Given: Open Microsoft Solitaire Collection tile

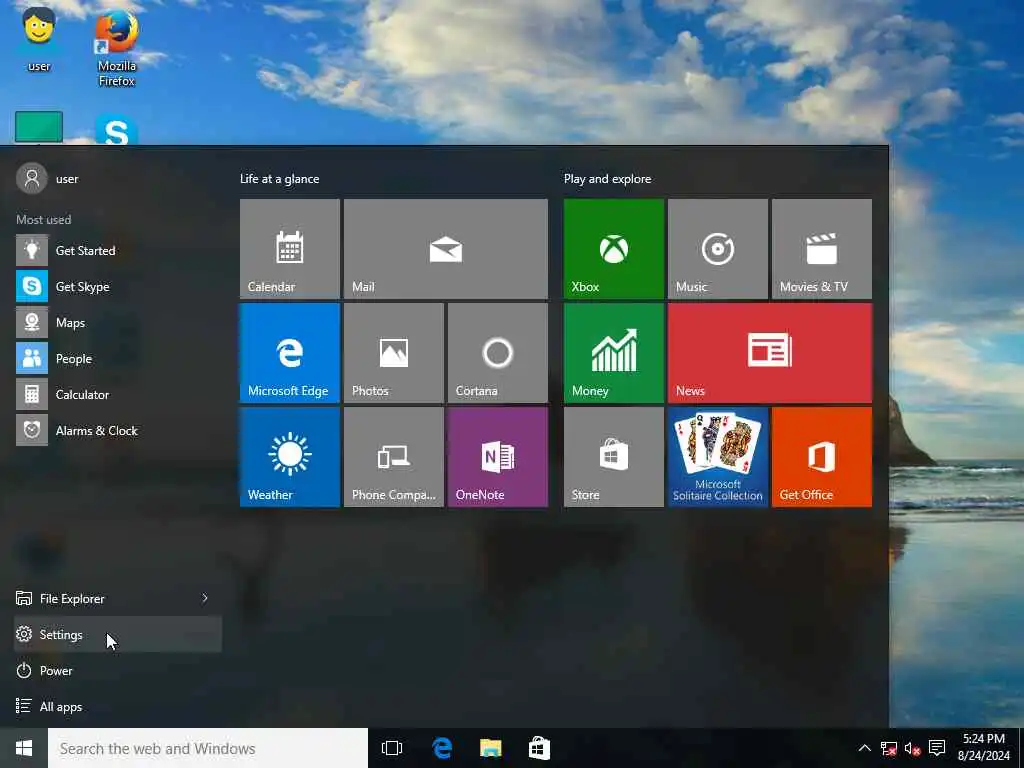Looking at the screenshot, I should click(x=717, y=457).
